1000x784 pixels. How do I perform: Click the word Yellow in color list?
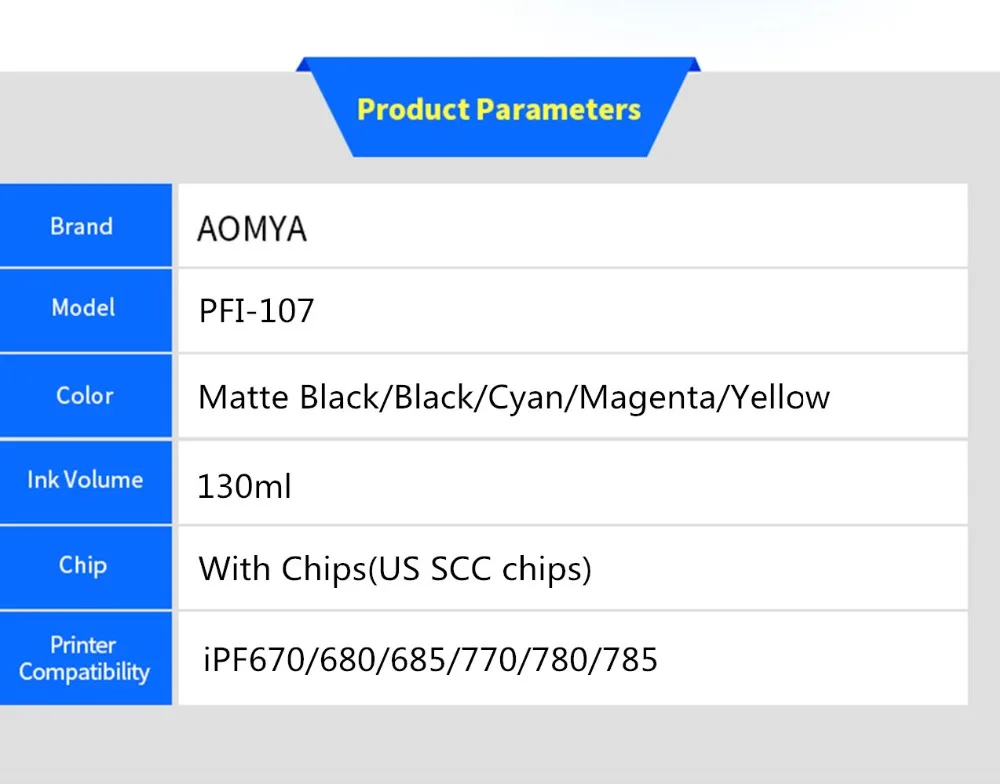(x=780, y=397)
